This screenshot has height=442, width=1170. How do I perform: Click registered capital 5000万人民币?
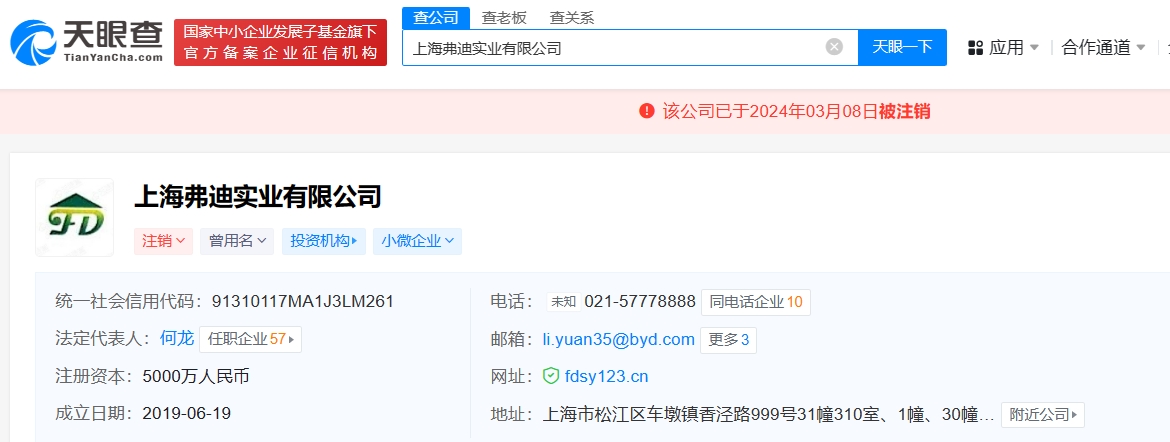coord(196,376)
